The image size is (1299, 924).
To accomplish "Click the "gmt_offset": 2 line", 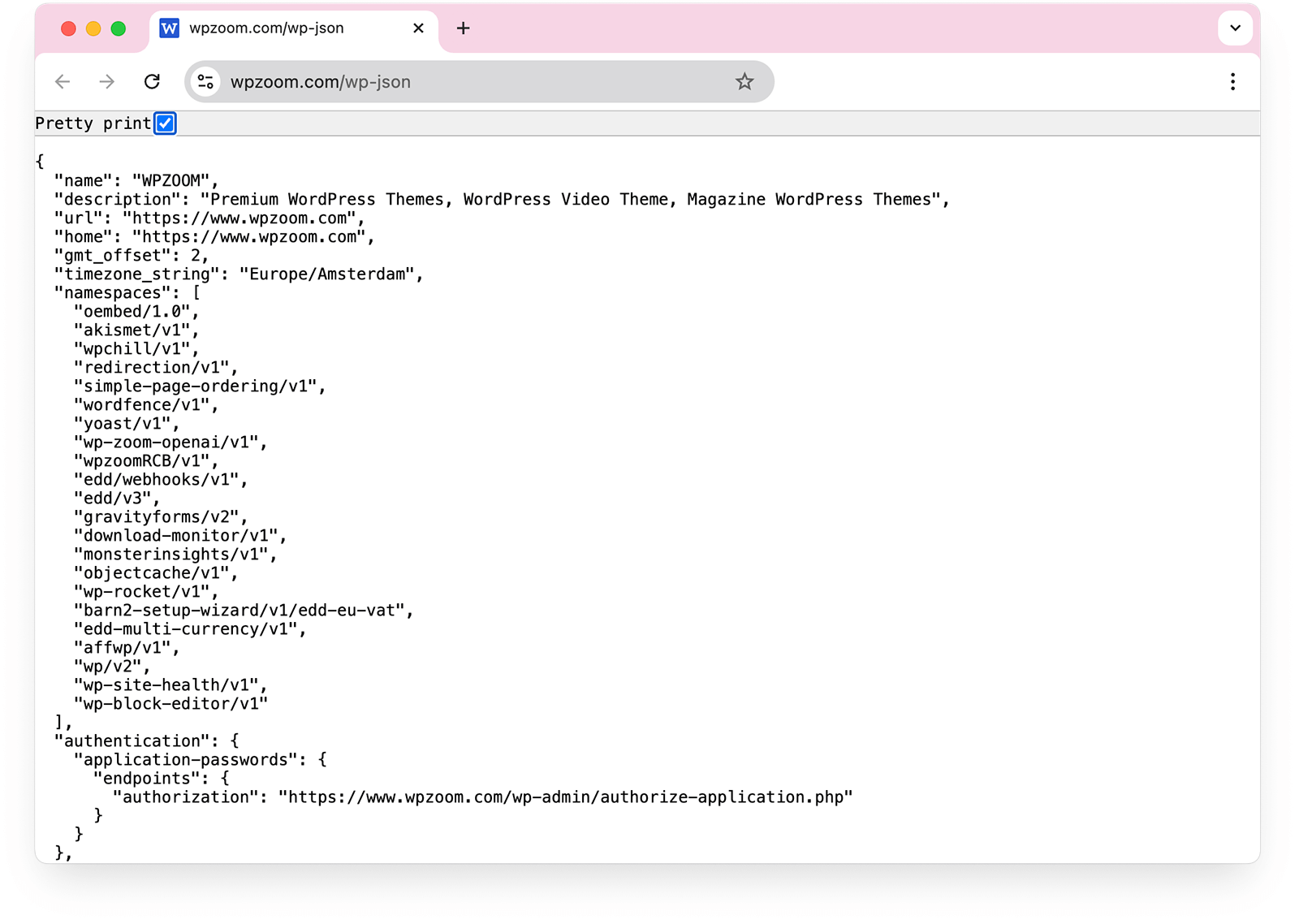I will [x=132, y=256].
